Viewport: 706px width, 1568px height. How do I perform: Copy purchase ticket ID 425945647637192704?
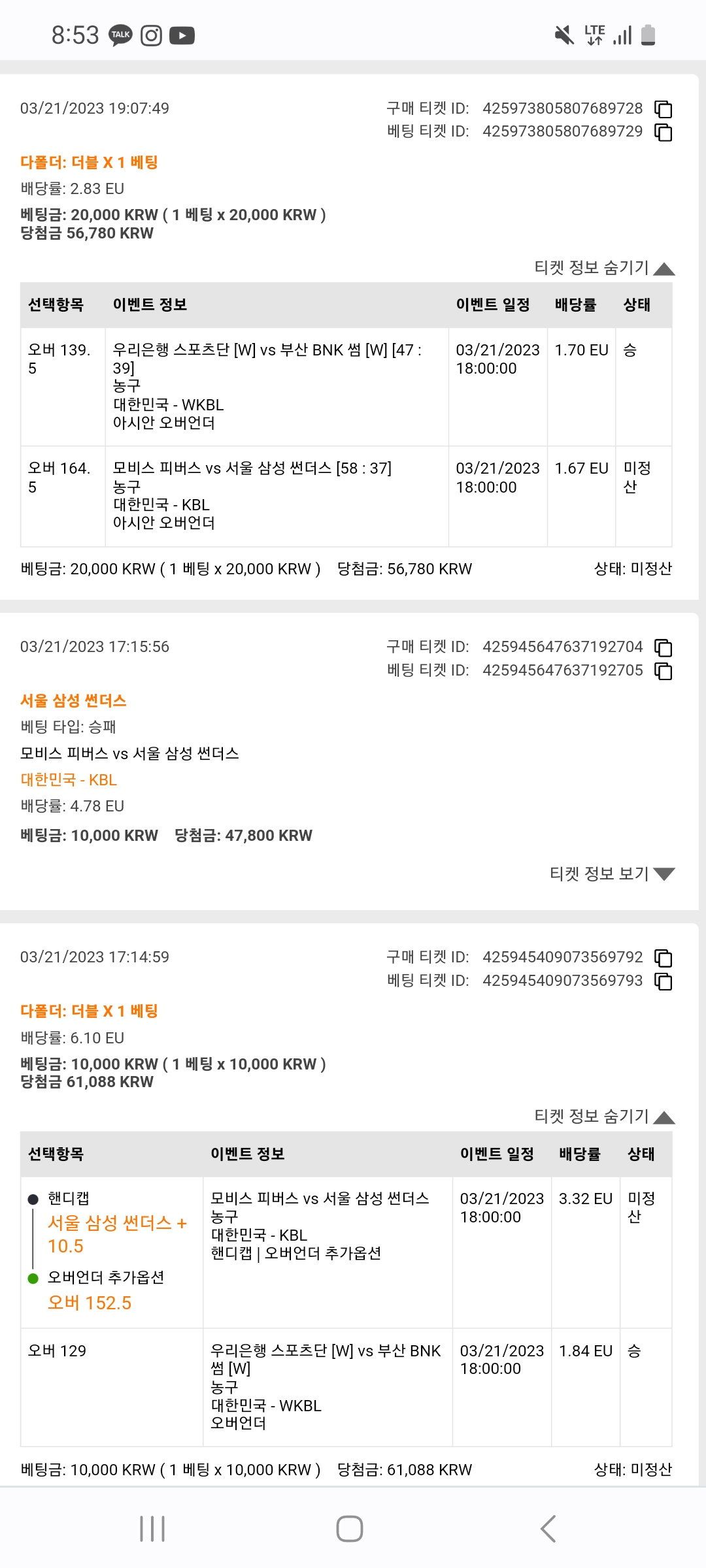[x=664, y=647]
